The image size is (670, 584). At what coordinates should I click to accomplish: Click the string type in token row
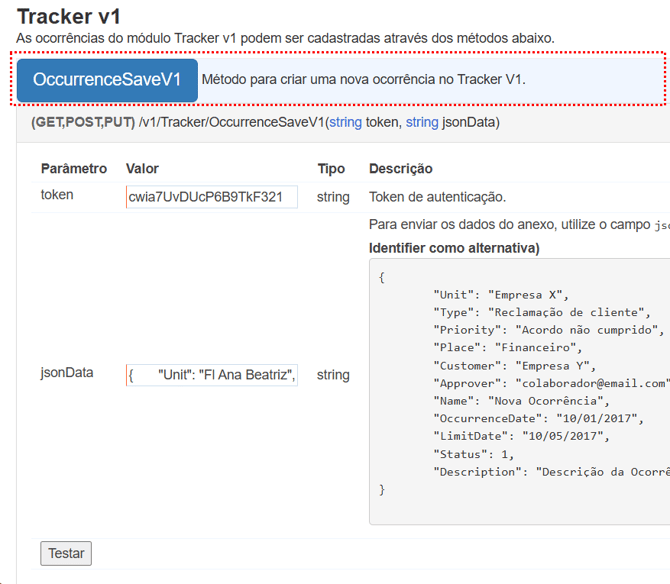click(x=333, y=197)
